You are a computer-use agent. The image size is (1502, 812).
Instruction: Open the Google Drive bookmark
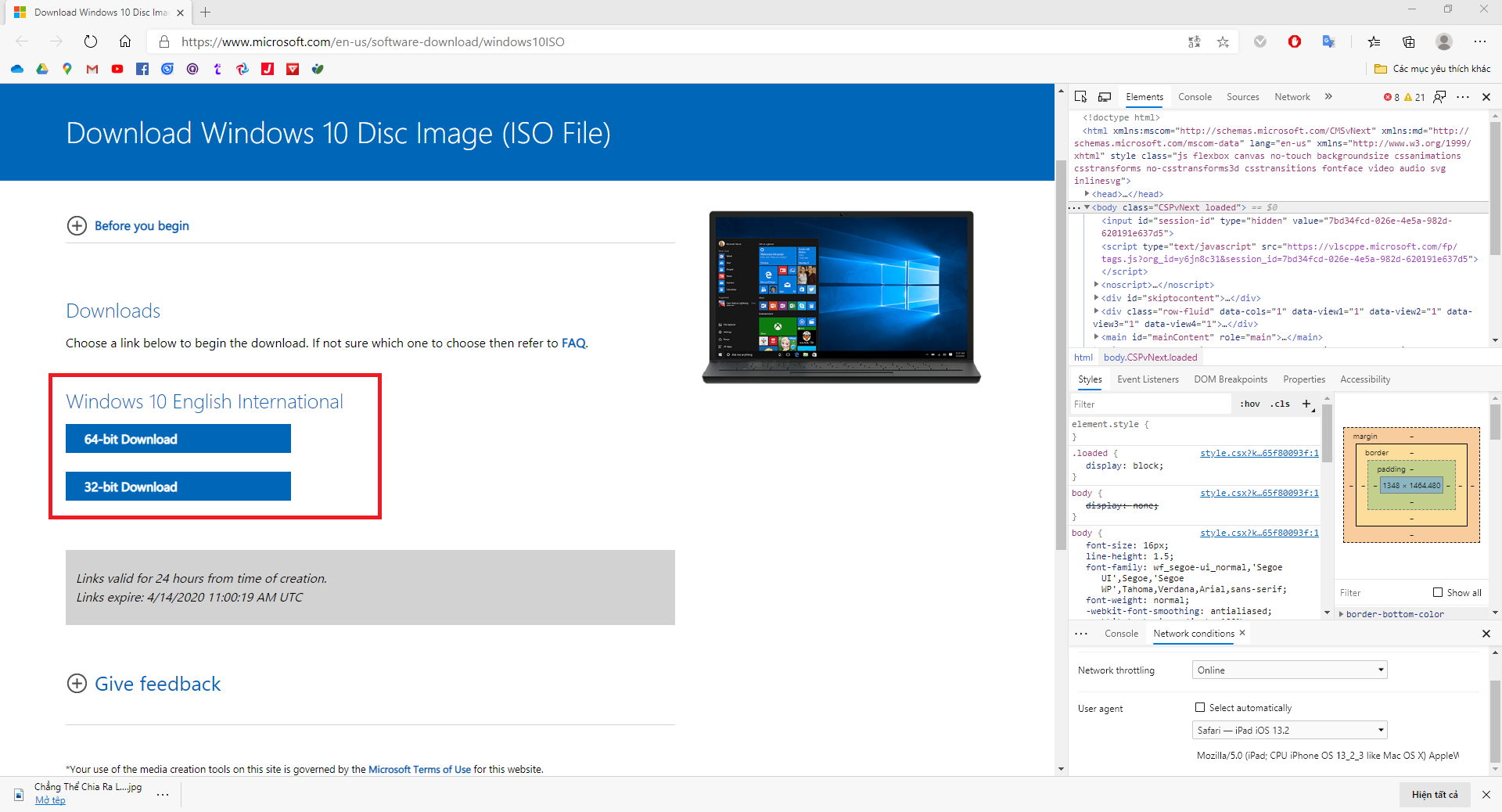[42, 69]
